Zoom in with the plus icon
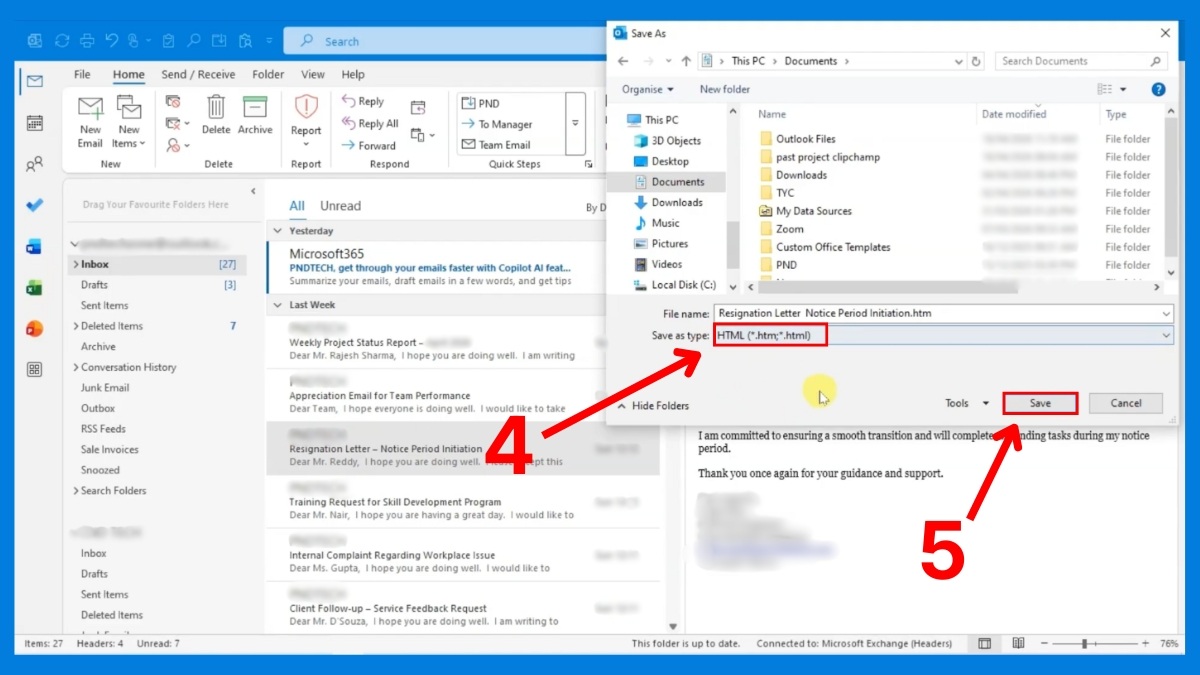1200x675 pixels. coord(1146,643)
